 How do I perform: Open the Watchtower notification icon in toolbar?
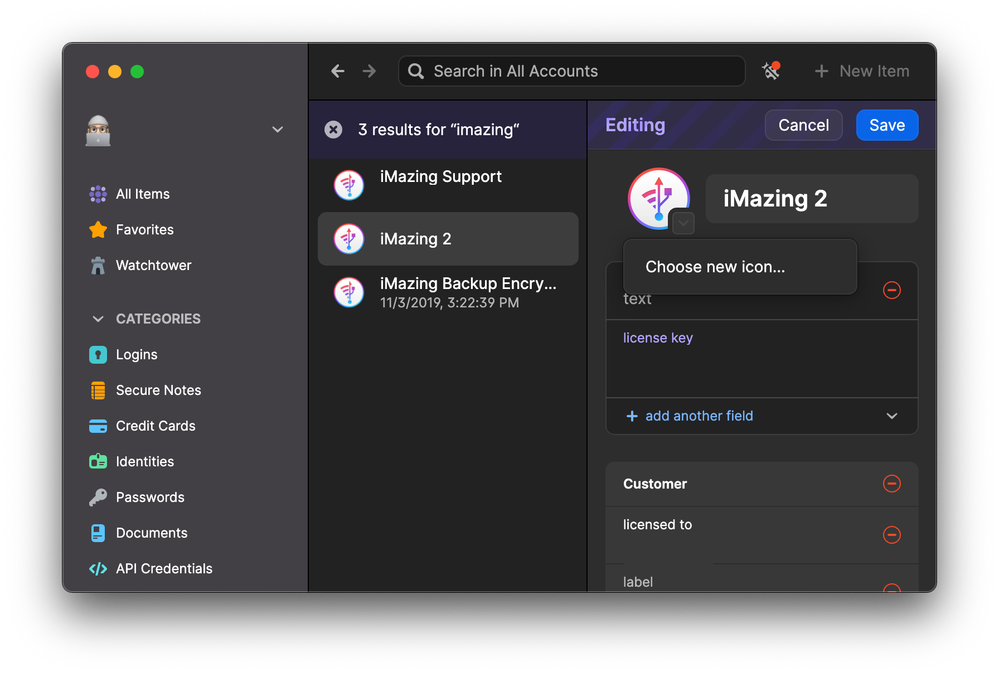tap(771, 71)
